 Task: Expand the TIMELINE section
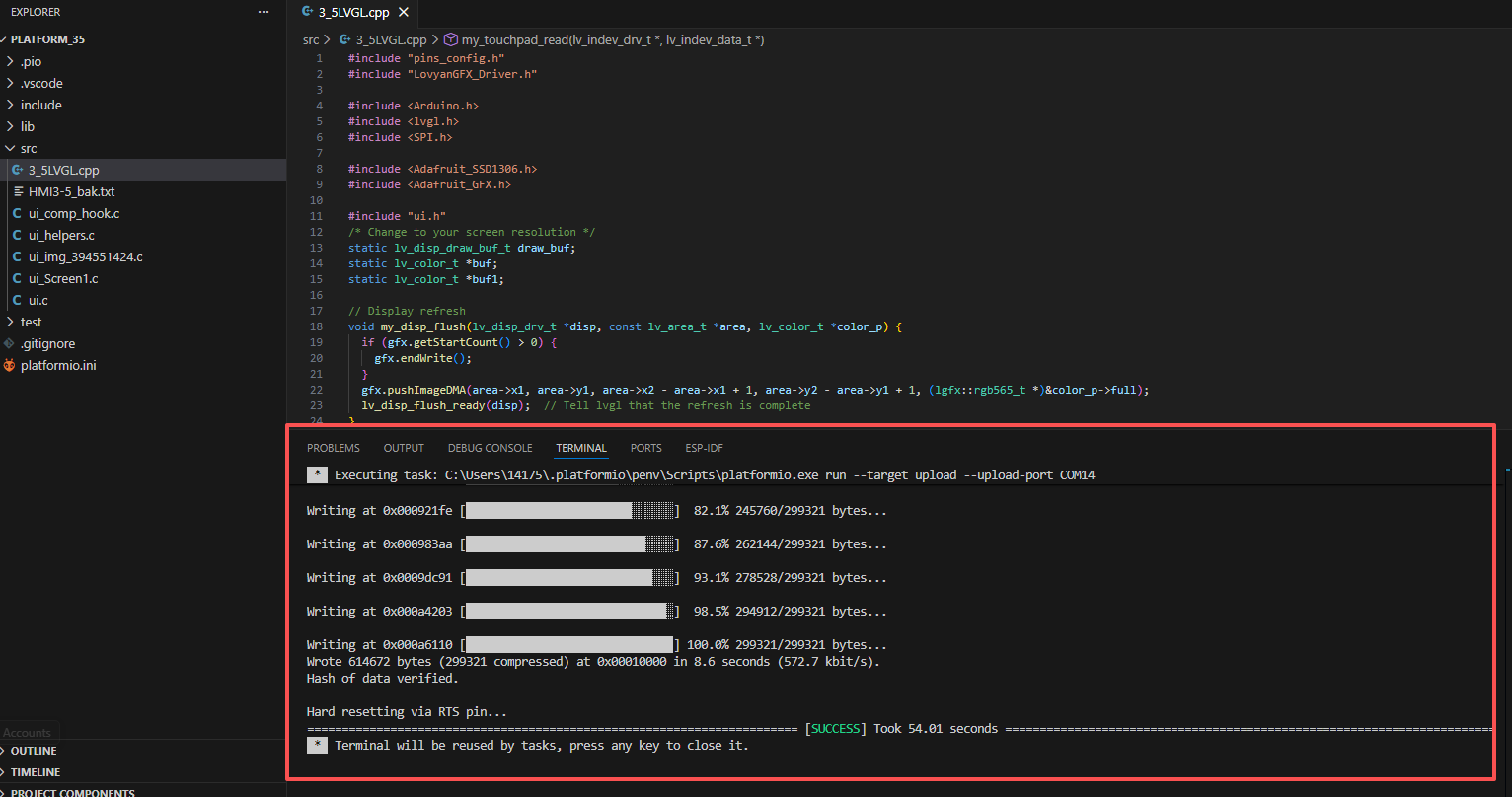click(x=36, y=772)
